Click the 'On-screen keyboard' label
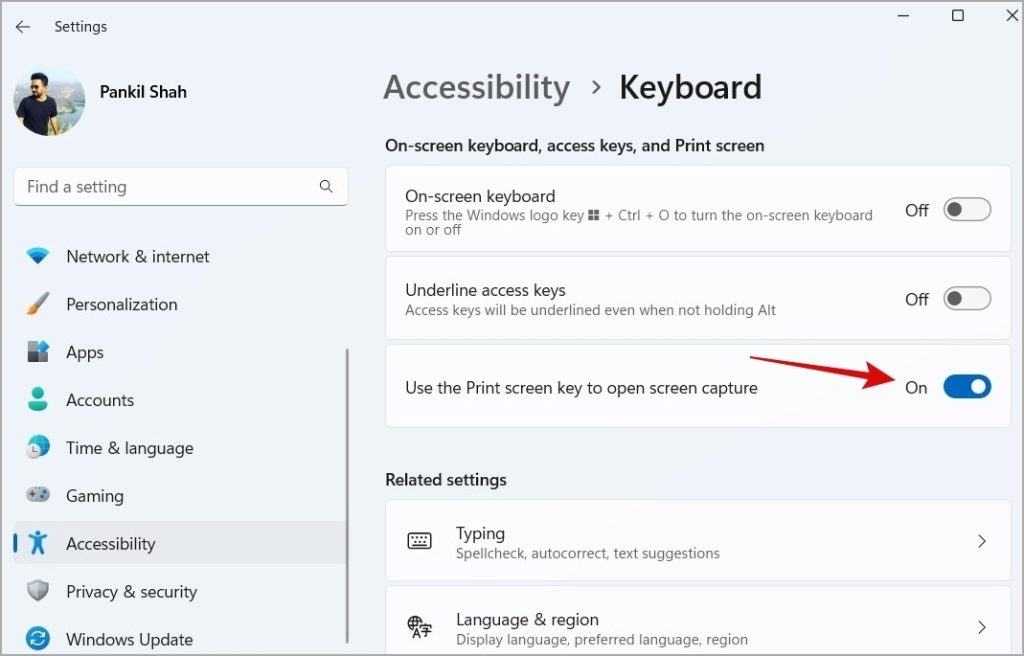Screen dimensions: 1024x656 [480, 196]
